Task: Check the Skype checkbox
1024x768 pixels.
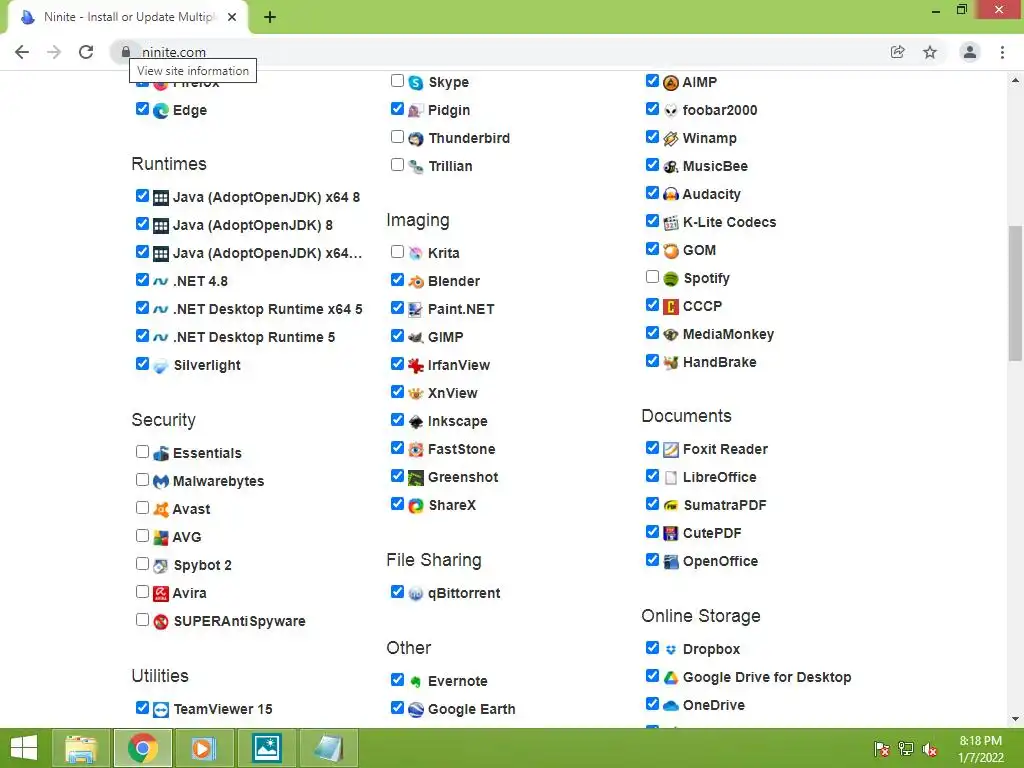Action: [x=397, y=81]
